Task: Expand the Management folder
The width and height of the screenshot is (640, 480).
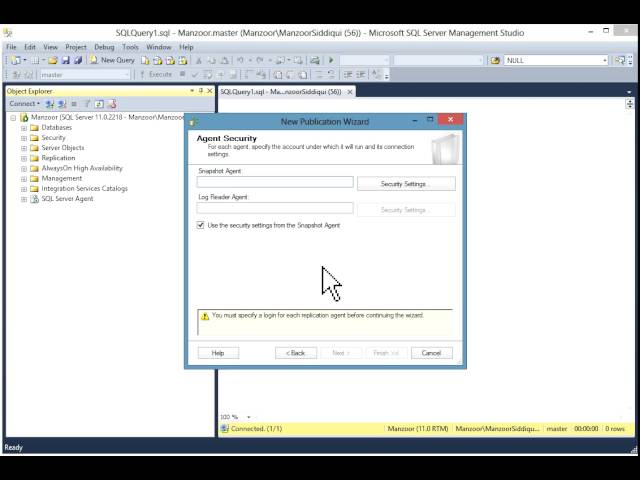Action: [24, 179]
